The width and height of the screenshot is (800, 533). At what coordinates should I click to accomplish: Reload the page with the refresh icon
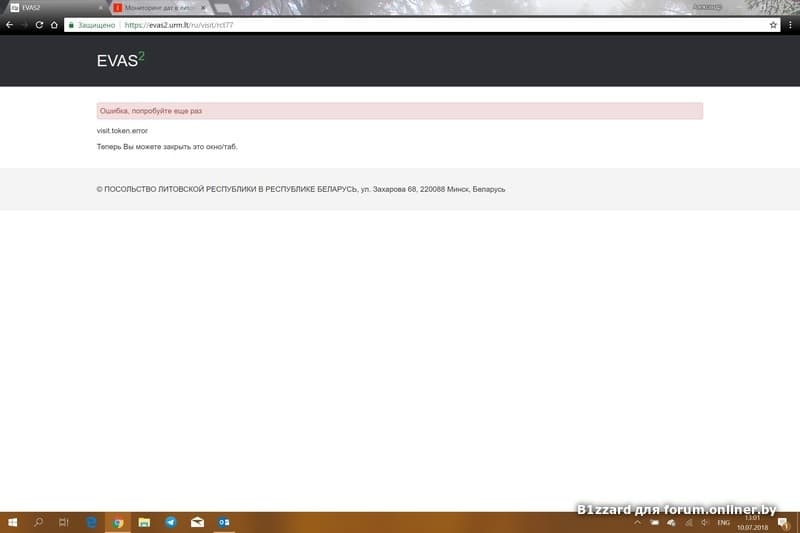pos(39,24)
